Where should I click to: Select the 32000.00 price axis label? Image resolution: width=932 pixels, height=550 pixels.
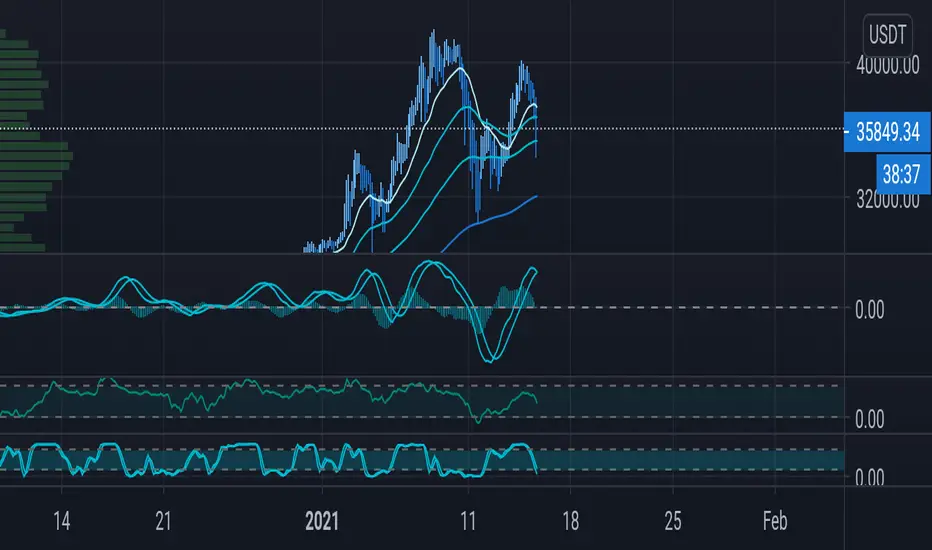(x=887, y=199)
